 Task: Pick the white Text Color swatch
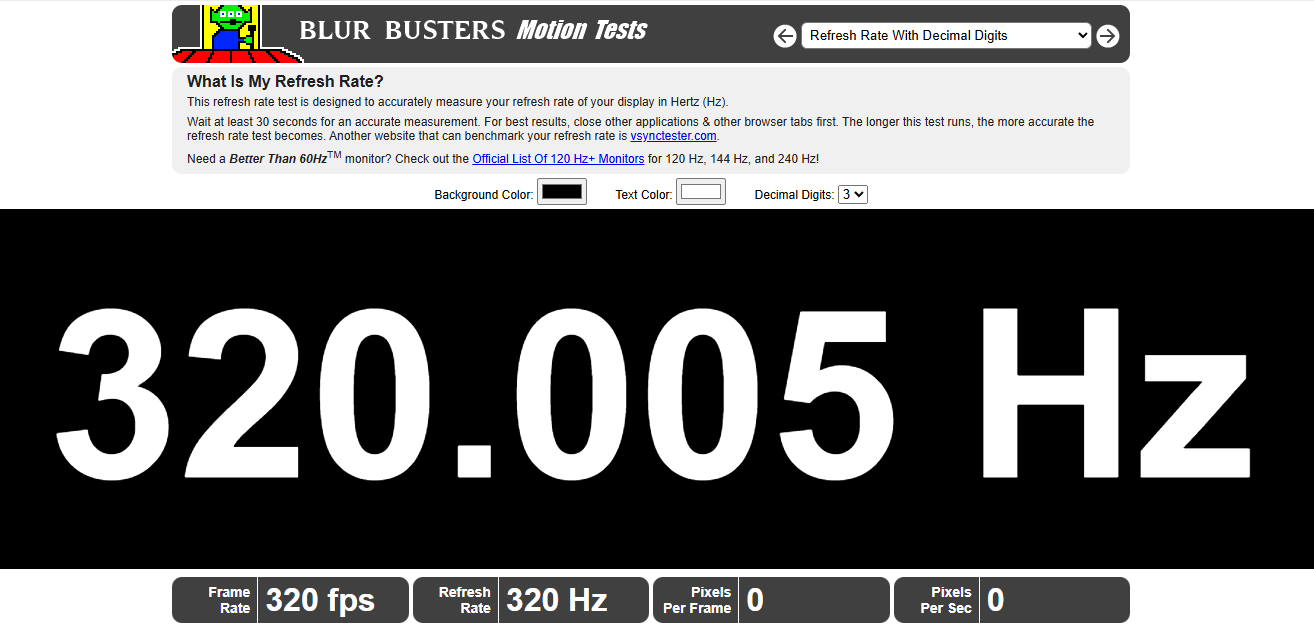tap(700, 192)
